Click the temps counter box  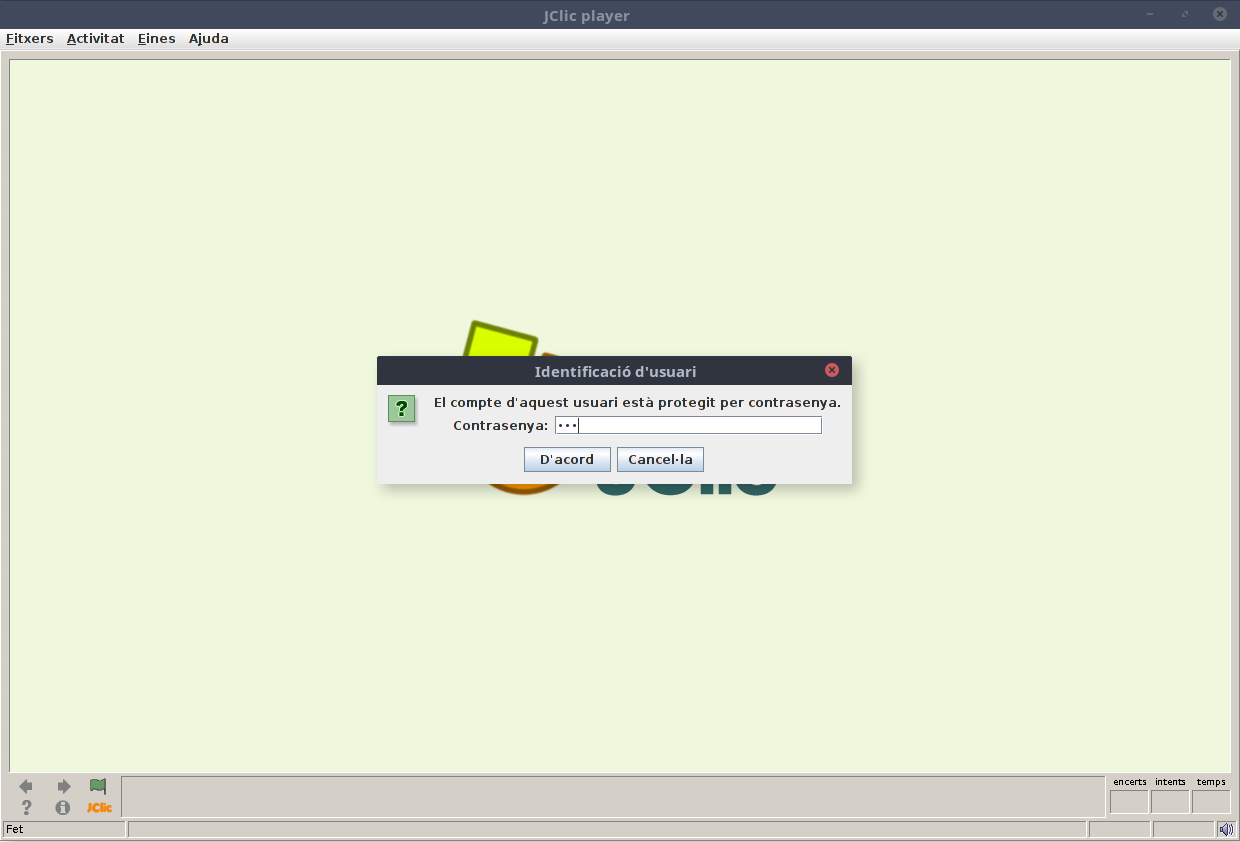pos(1210,802)
